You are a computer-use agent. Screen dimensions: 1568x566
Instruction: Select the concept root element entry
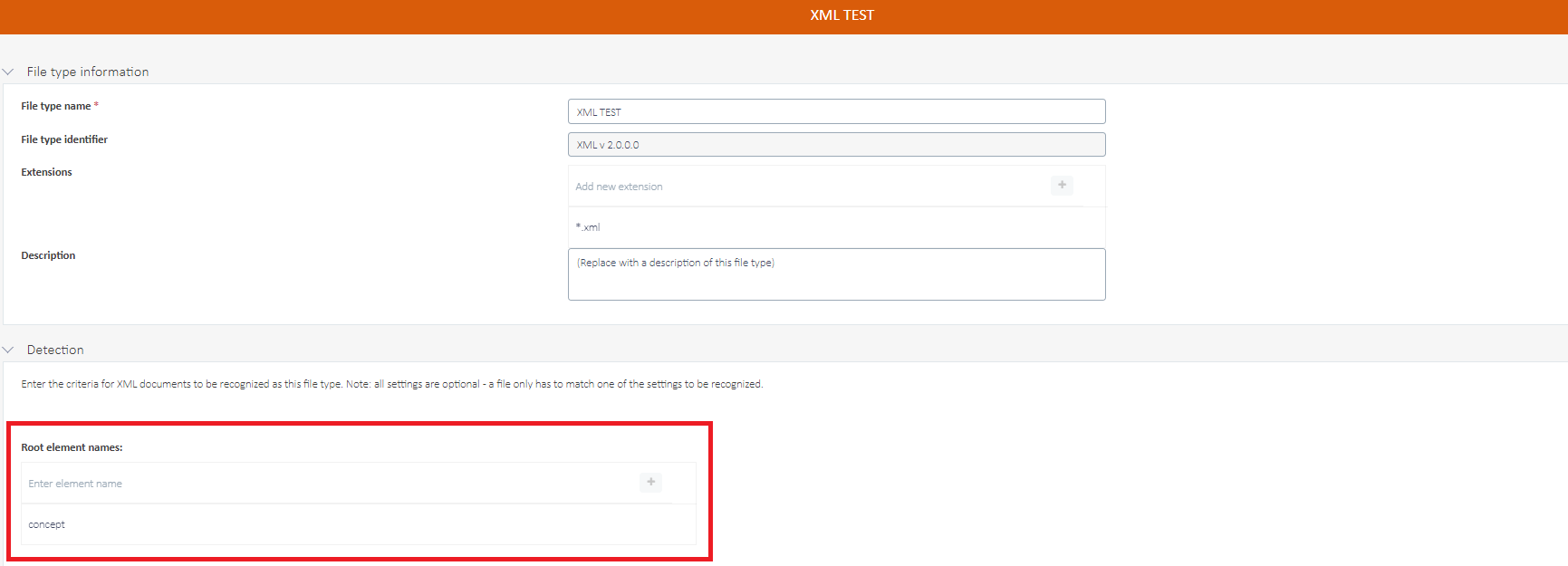[359, 524]
